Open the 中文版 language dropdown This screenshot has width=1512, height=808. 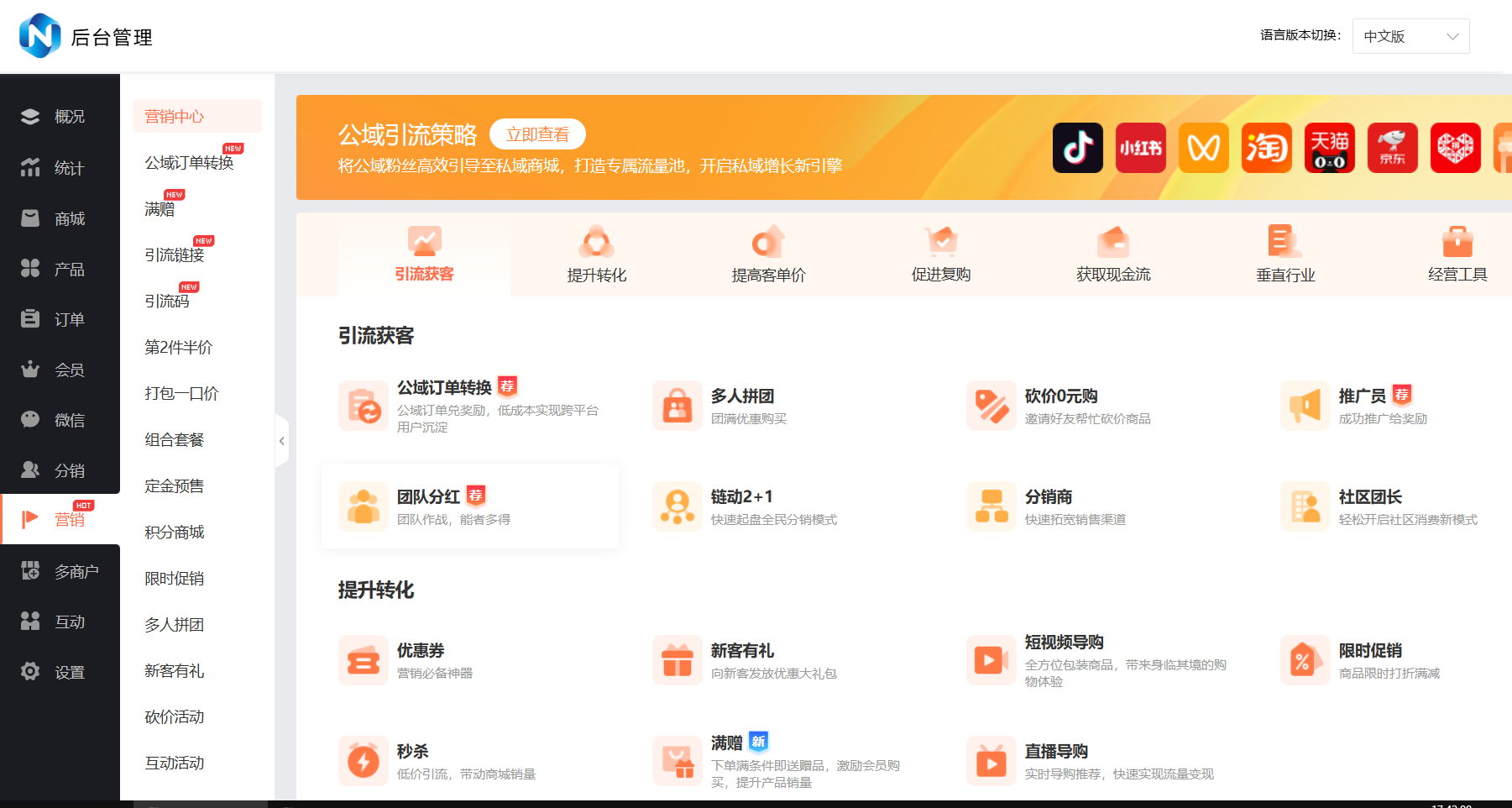tap(1410, 36)
